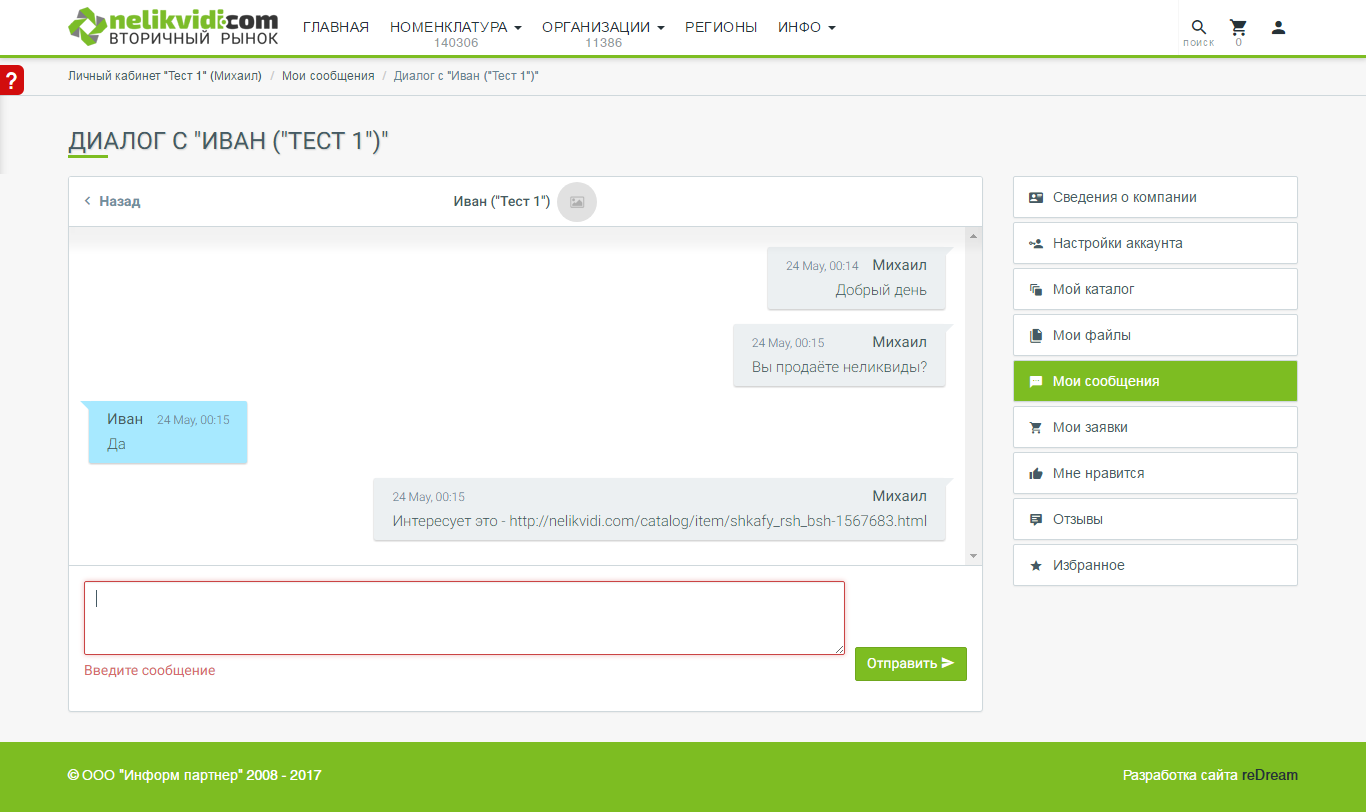Click the nelikvidi.com logo
The height and width of the screenshot is (812, 1366).
[173, 27]
